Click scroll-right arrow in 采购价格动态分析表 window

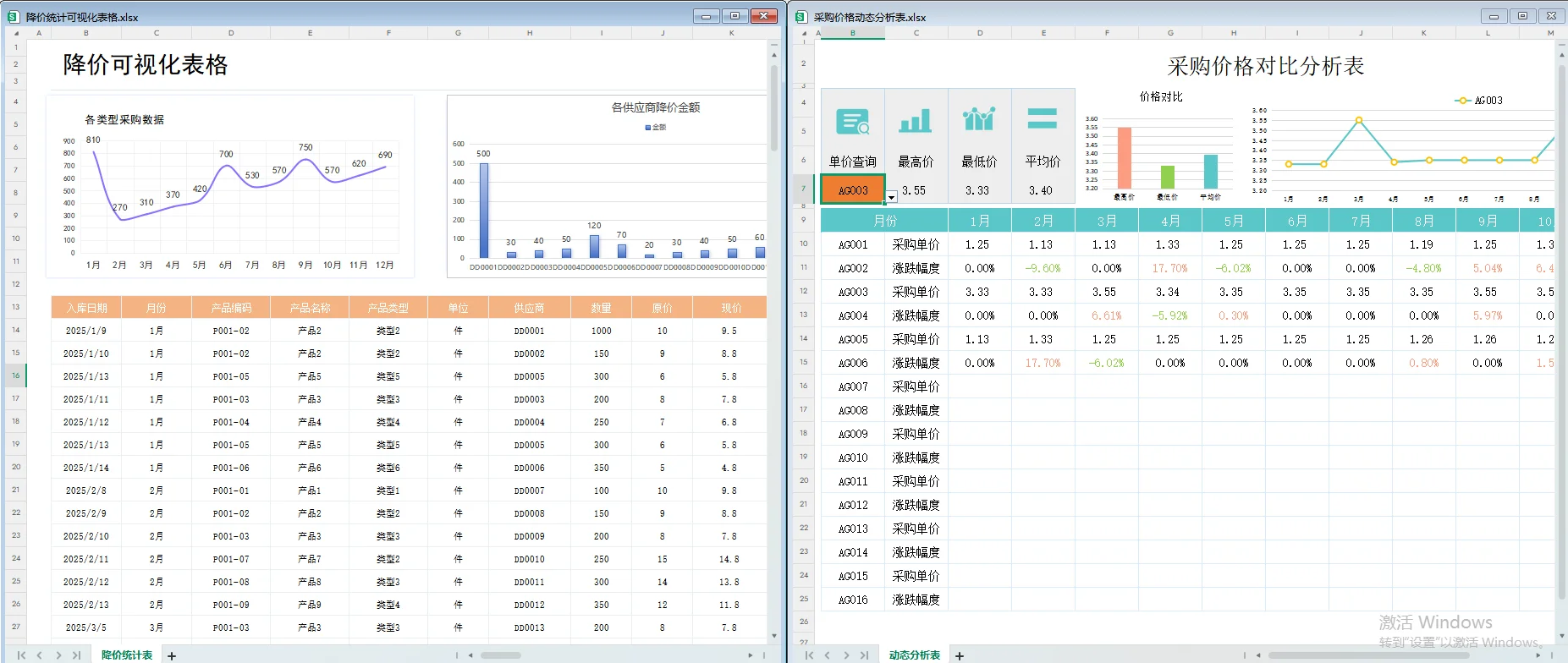click(x=1538, y=655)
